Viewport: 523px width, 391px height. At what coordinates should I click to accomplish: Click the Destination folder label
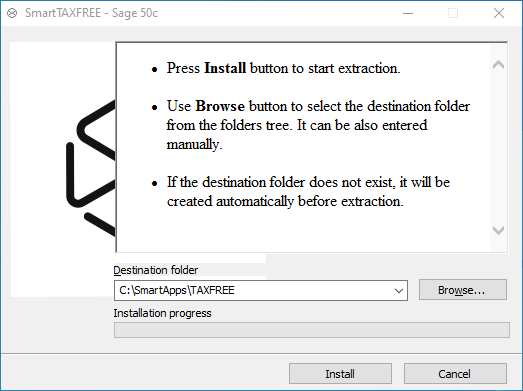[x=156, y=270]
